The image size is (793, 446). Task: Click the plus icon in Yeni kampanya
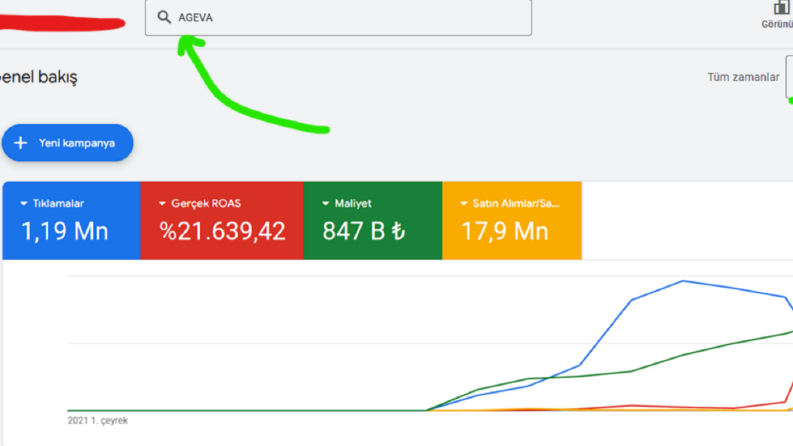click(x=21, y=143)
